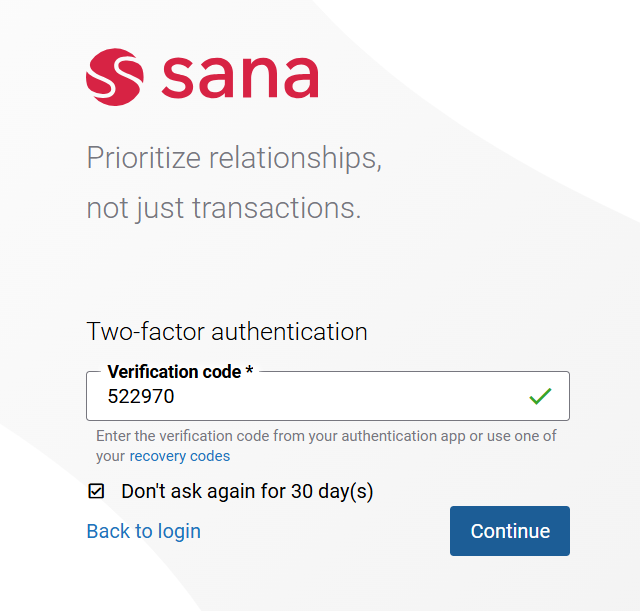Click the "your" text before recovery codes
This screenshot has width=640, height=611.
(x=111, y=457)
